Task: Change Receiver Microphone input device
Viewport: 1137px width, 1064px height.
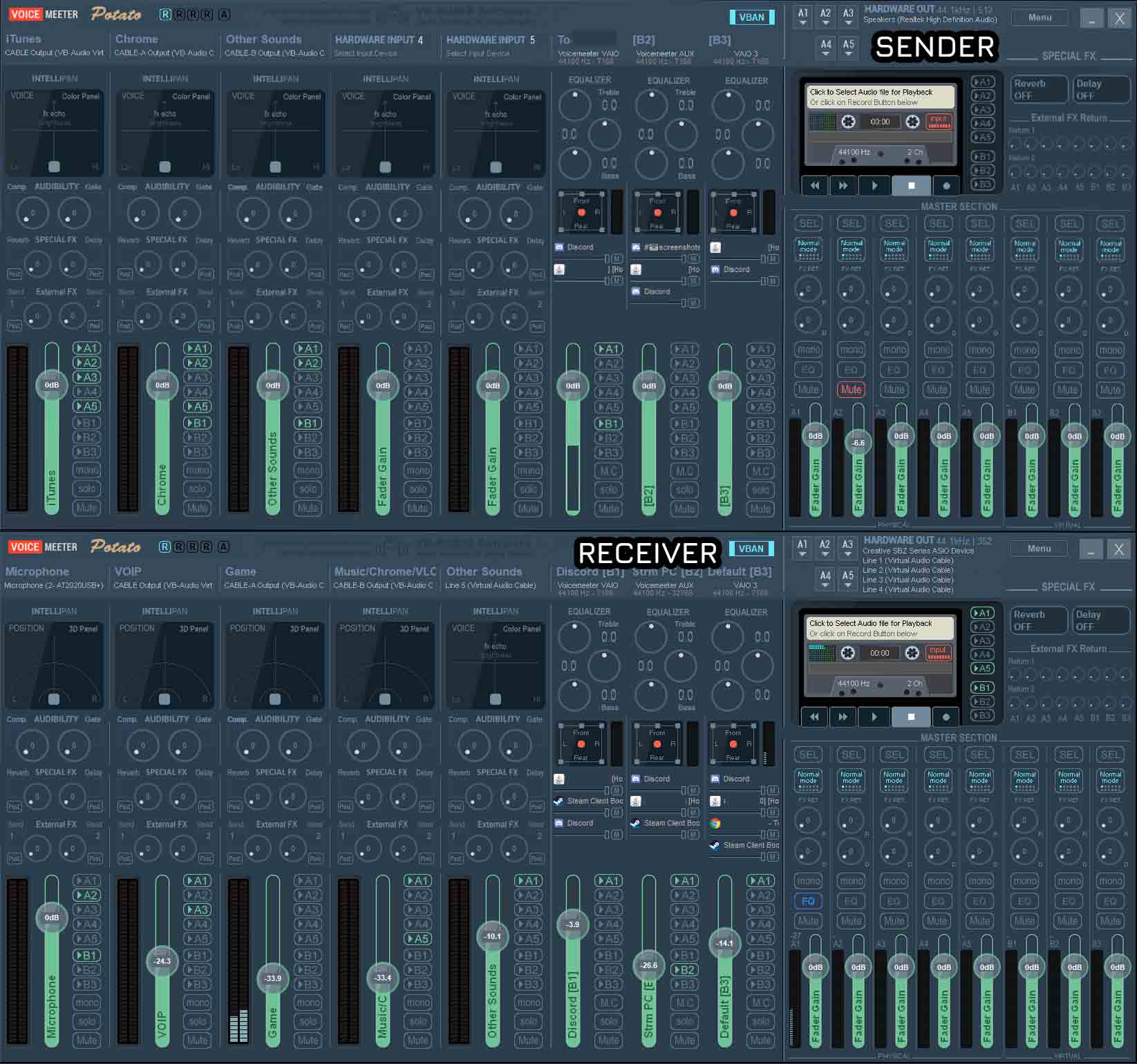Action: click(x=54, y=585)
